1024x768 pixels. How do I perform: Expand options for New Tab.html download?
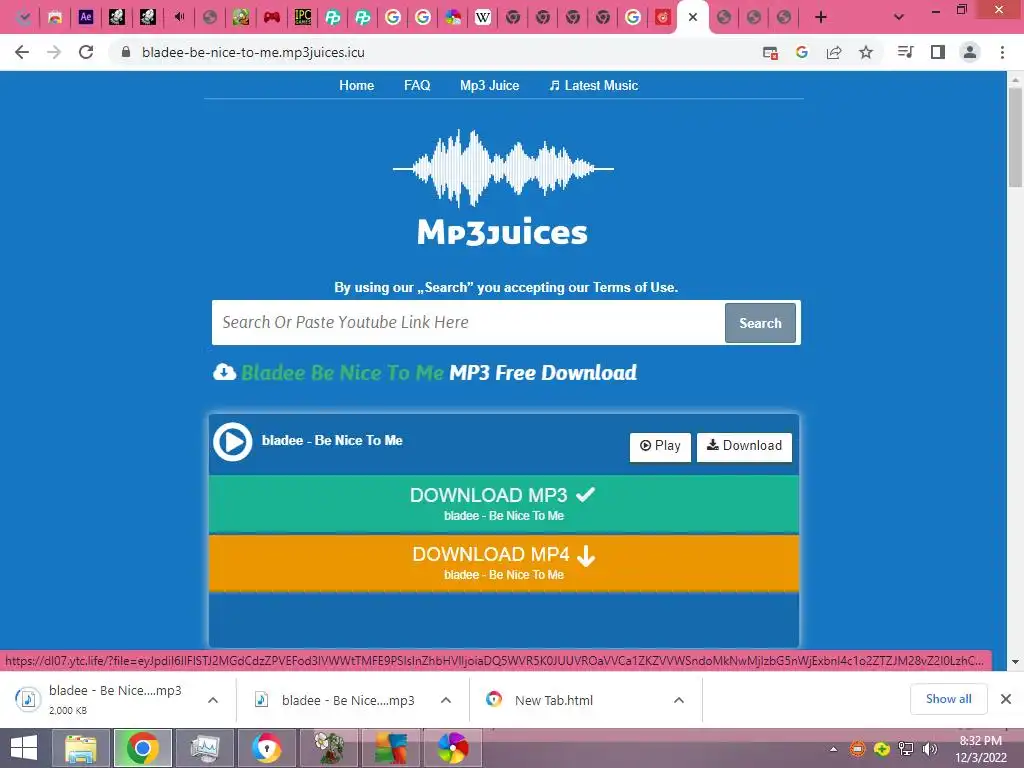(679, 700)
